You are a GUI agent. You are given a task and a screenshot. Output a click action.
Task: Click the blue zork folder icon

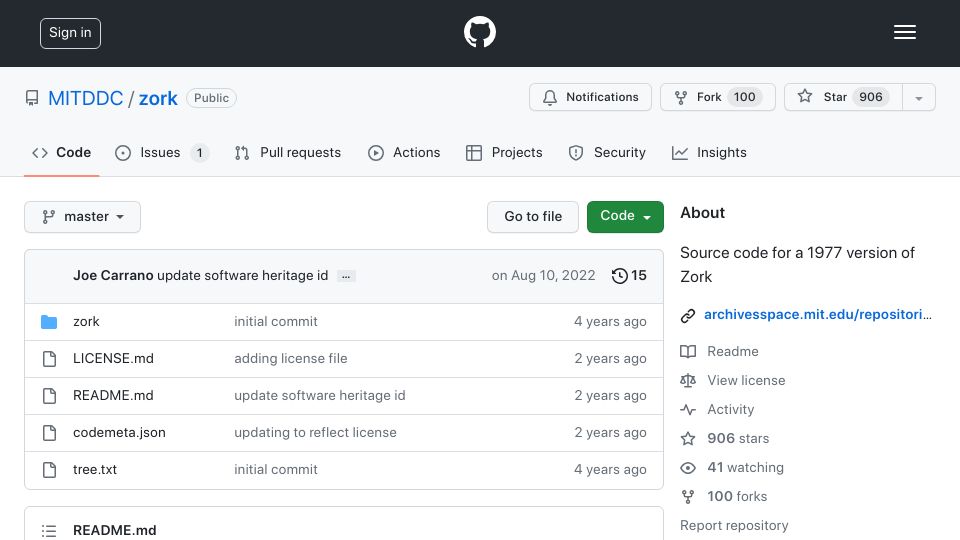(49, 322)
